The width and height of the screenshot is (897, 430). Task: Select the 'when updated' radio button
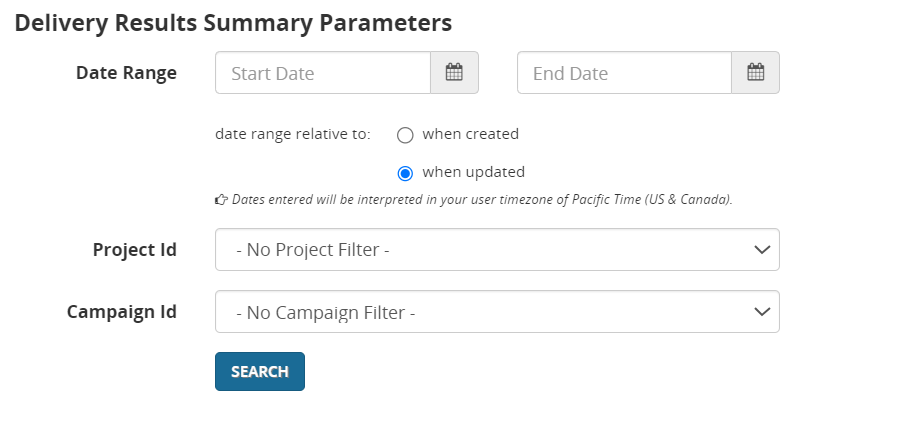click(405, 173)
